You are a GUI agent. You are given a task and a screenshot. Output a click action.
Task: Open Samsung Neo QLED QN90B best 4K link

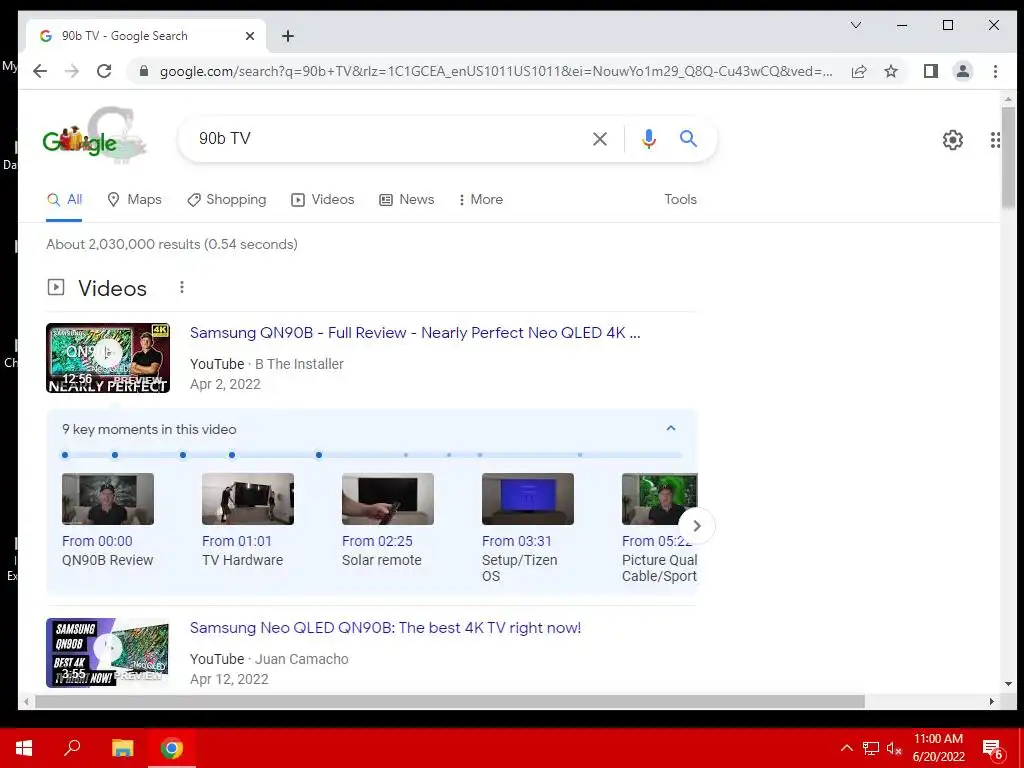(385, 628)
